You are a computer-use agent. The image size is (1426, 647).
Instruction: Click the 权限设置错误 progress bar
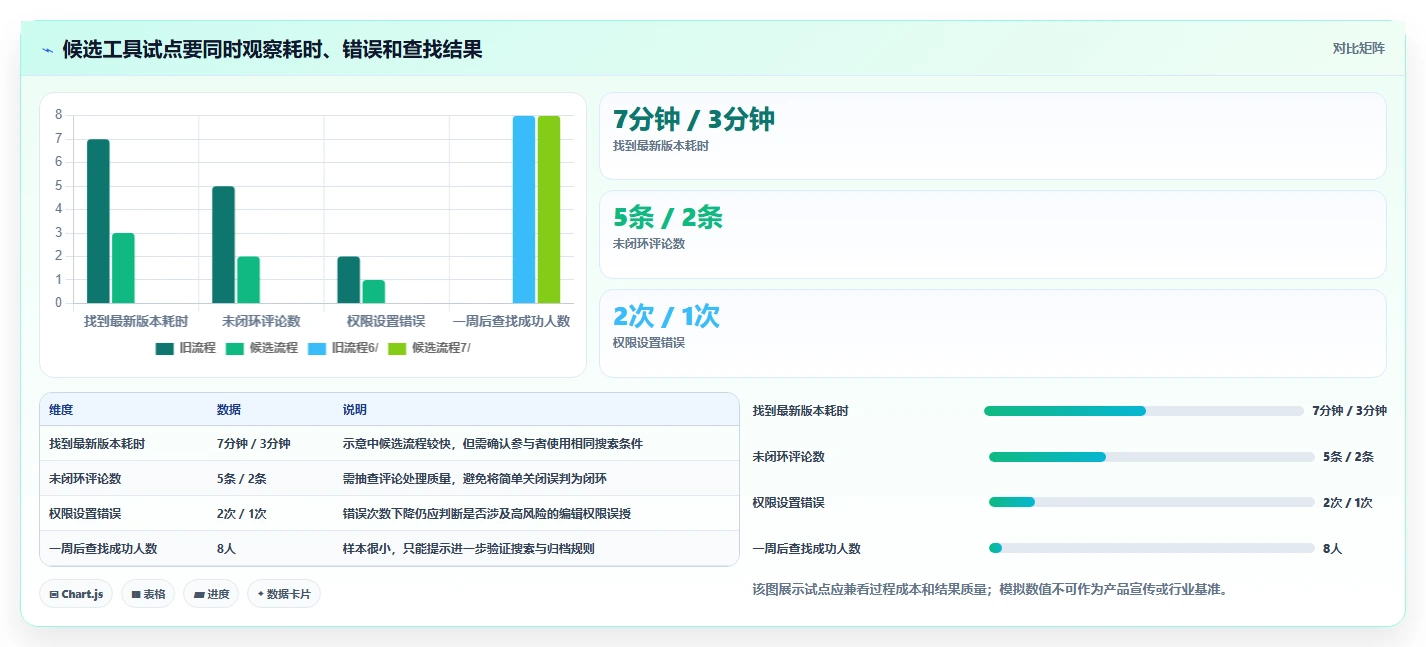pos(1152,502)
